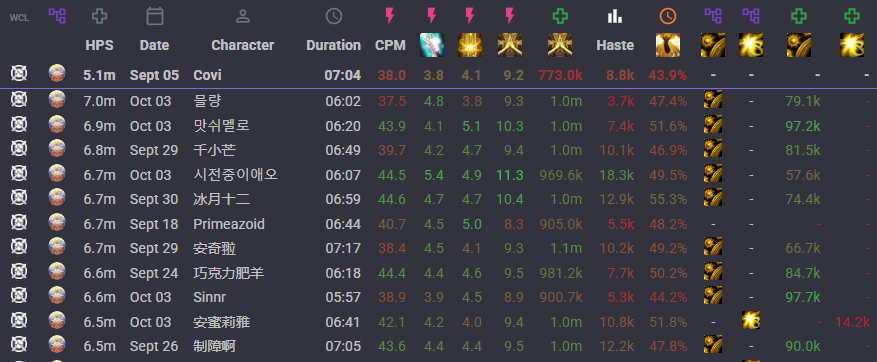Click the bar chart icon above Haste
The width and height of the screenshot is (877, 362).
point(615,16)
